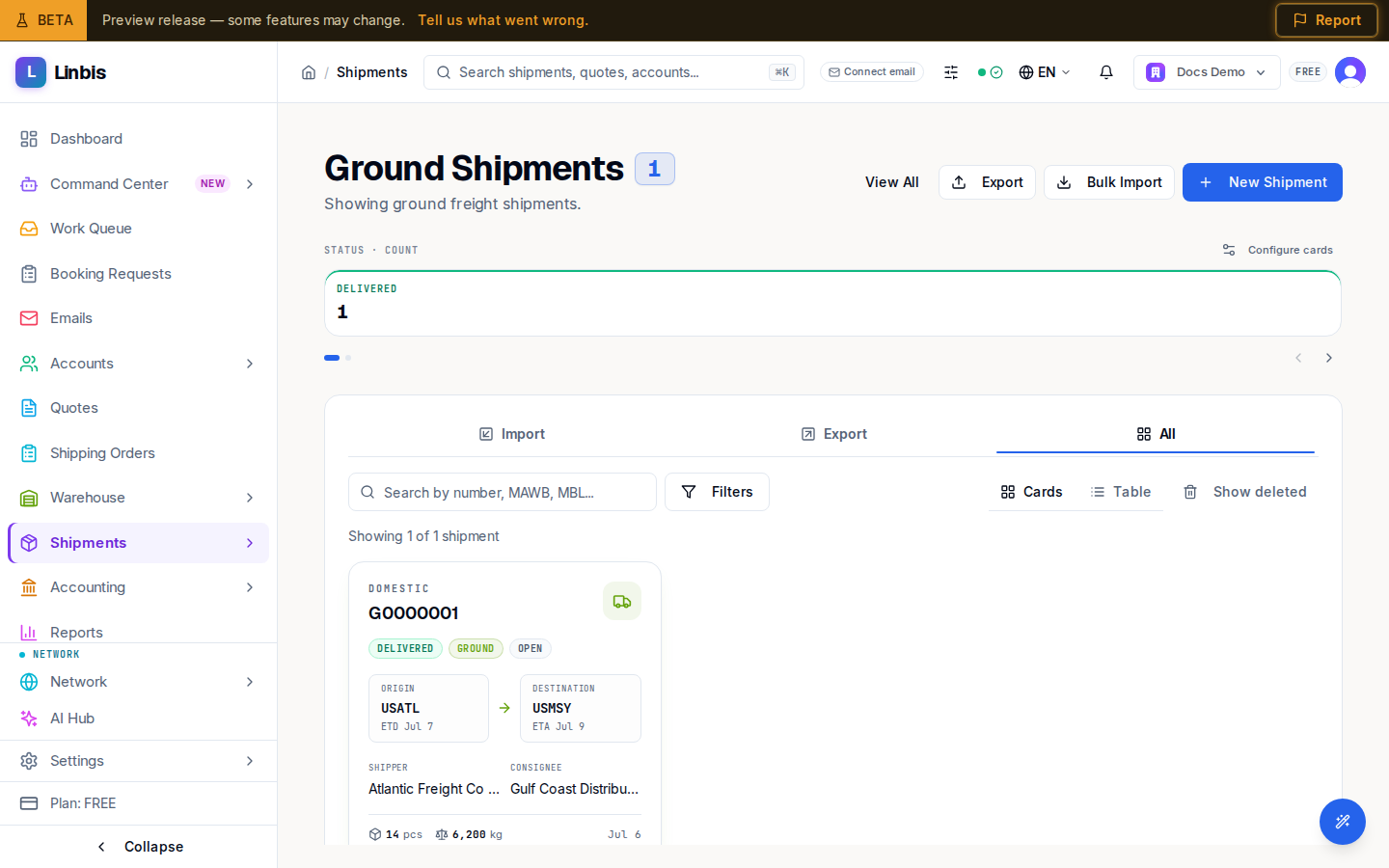The height and width of the screenshot is (868, 1389).
Task: Expand the Settings submenu
Action: (x=250, y=761)
